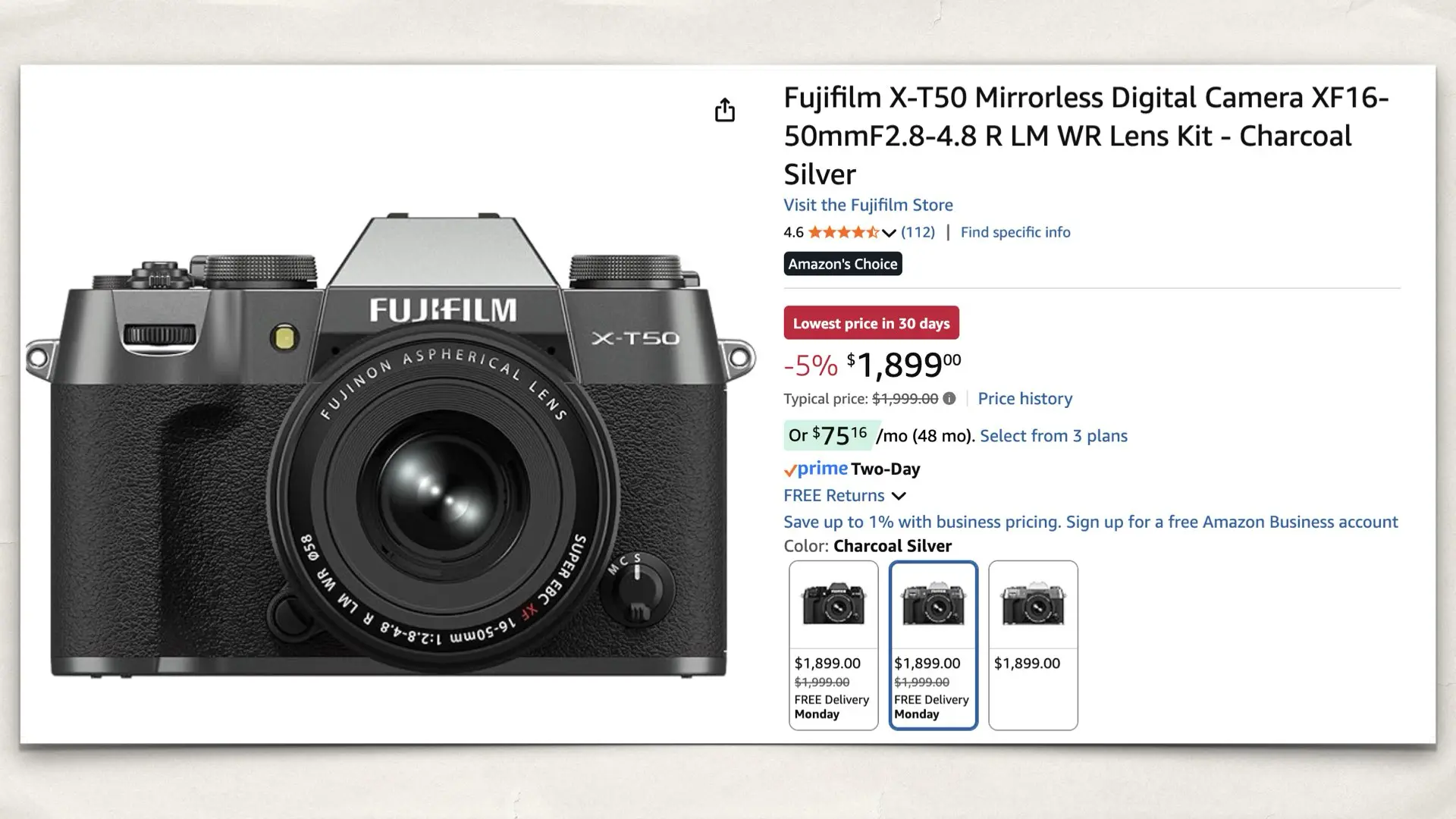
Task: Expand the FREE Returns details
Action: [899, 496]
